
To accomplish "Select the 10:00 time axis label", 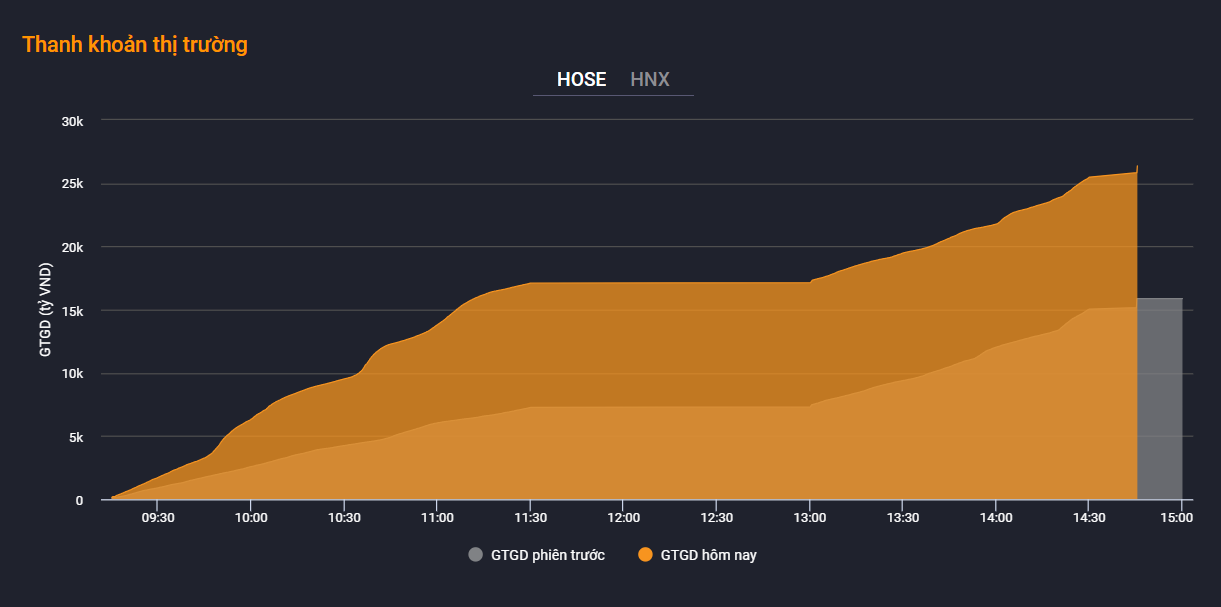I will 251,518.
